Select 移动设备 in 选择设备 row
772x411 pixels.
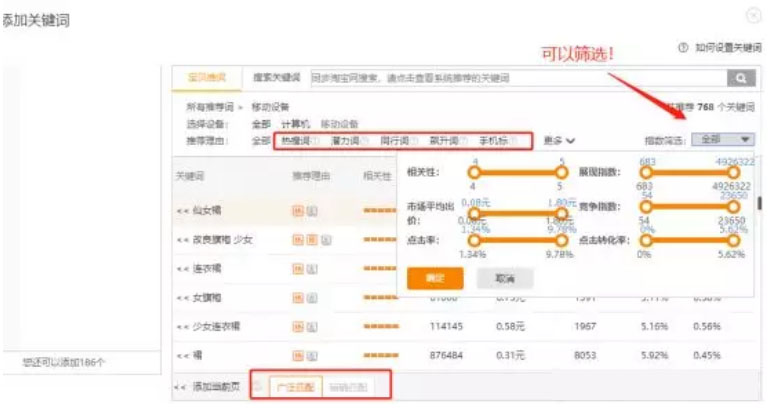click(339, 124)
